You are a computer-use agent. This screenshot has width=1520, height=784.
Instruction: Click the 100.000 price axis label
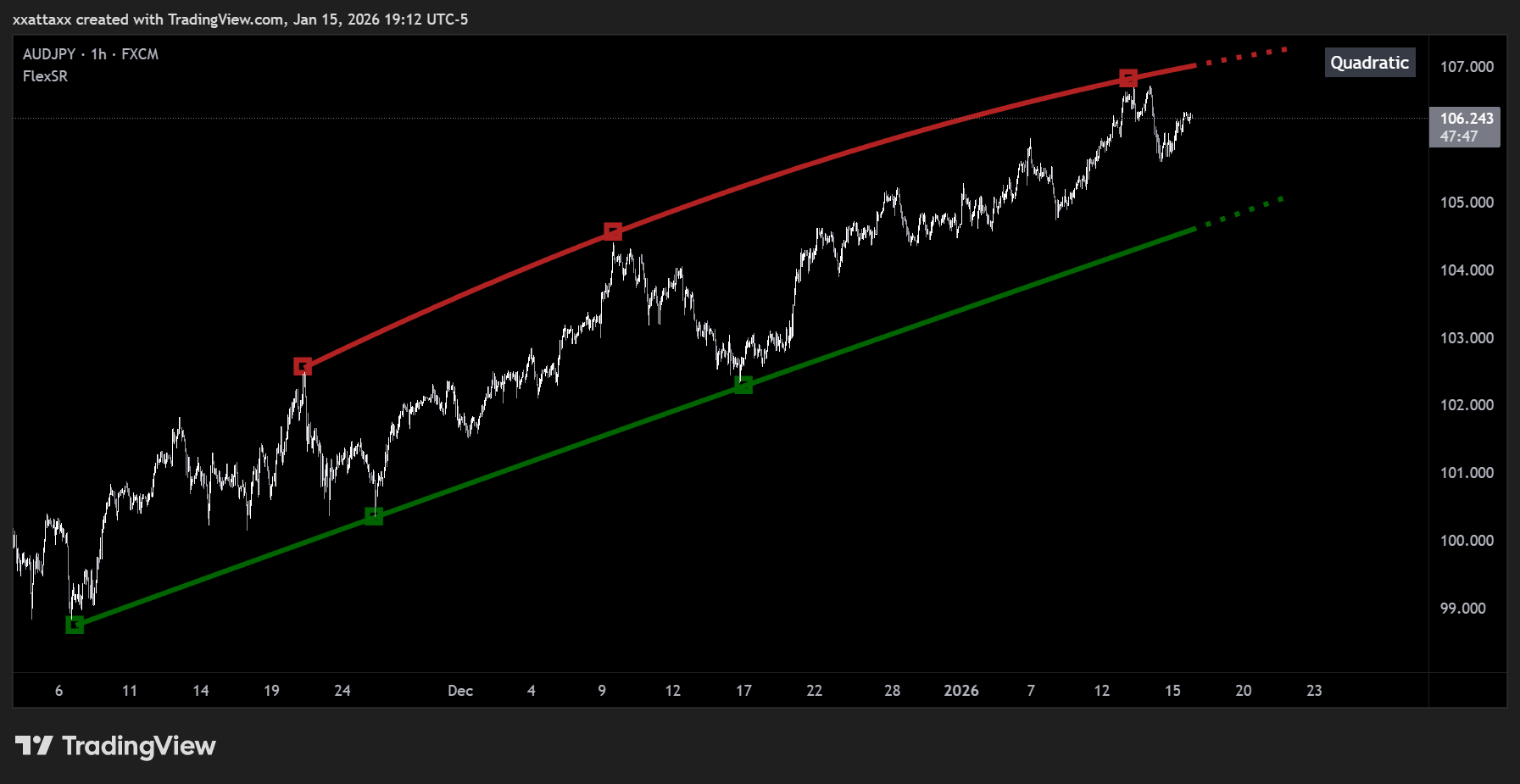tap(1467, 541)
